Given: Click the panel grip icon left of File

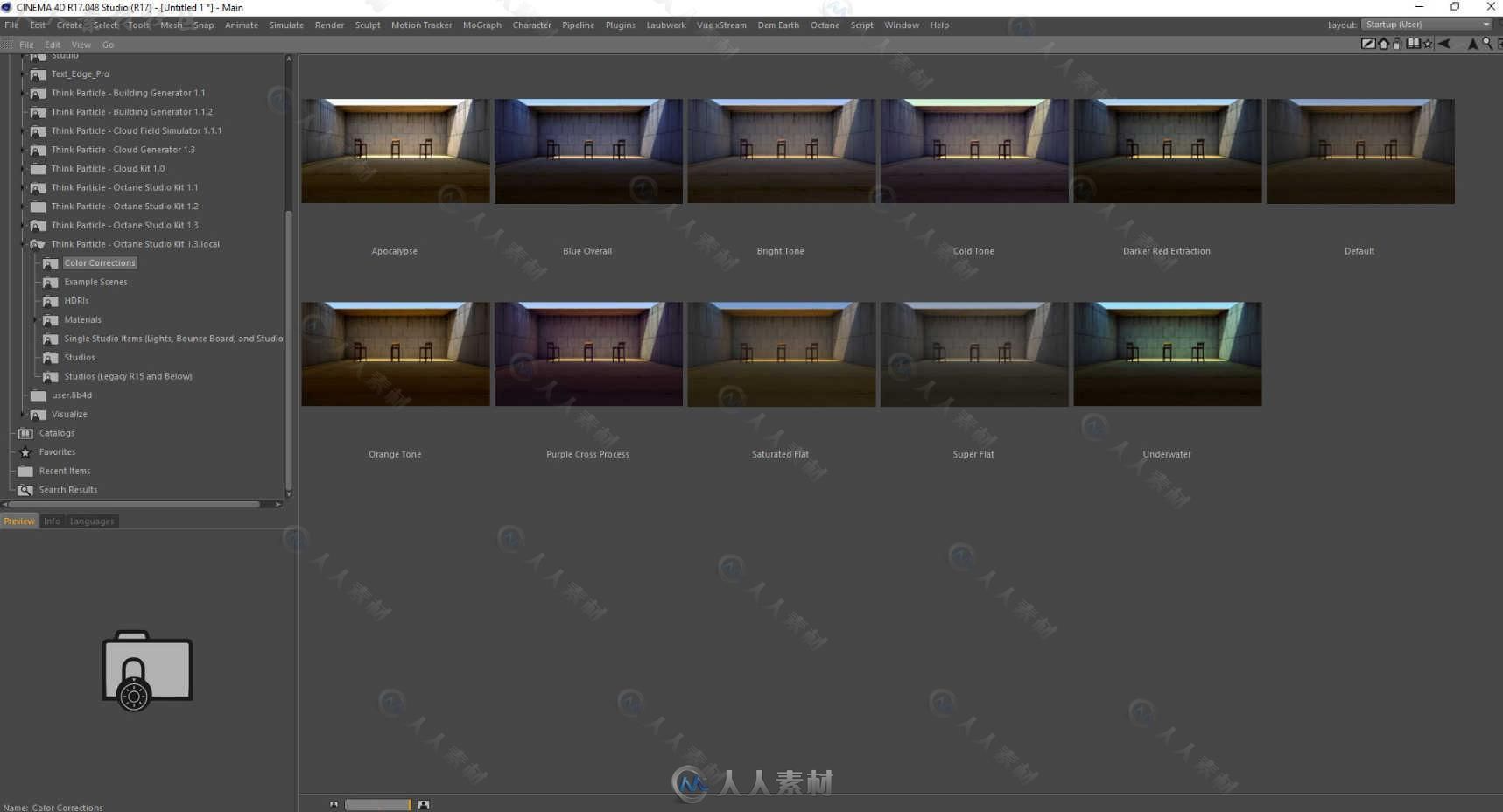Looking at the screenshot, I should pyautogui.click(x=8, y=45).
